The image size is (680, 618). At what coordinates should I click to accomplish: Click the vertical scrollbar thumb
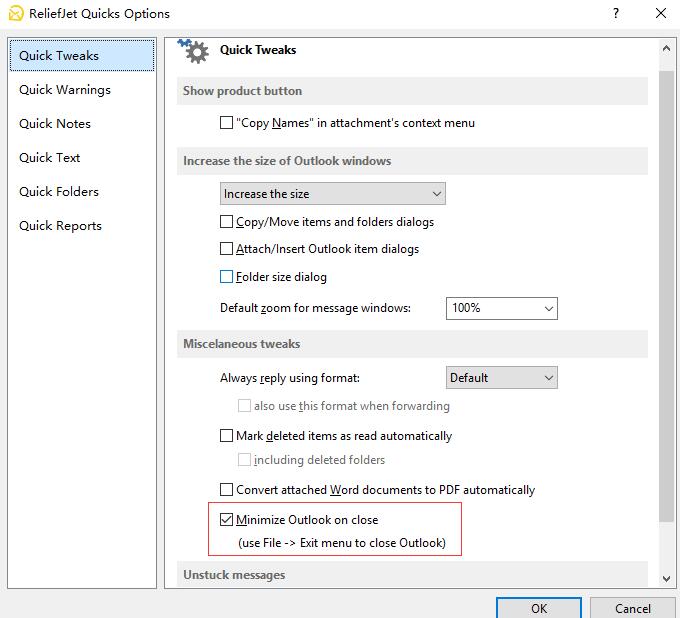pos(666,296)
